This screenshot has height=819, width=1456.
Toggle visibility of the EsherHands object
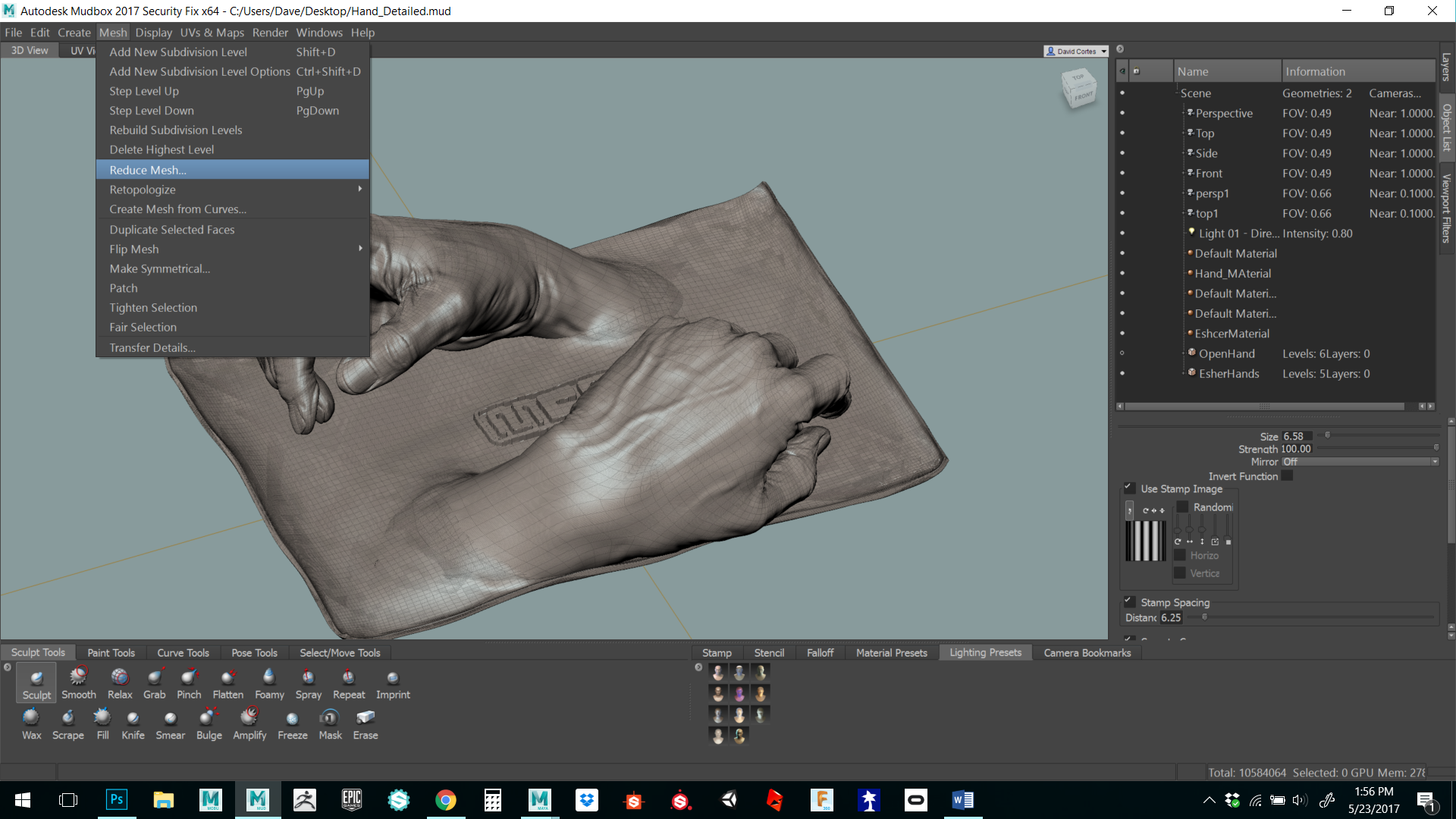(x=1122, y=373)
